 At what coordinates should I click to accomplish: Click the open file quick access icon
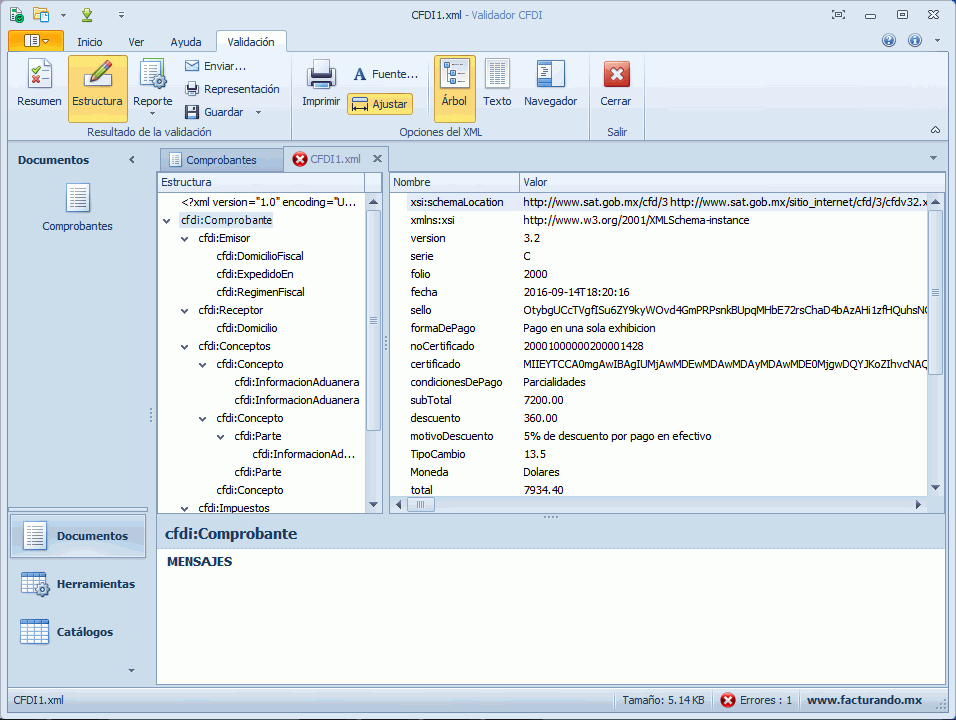point(41,15)
